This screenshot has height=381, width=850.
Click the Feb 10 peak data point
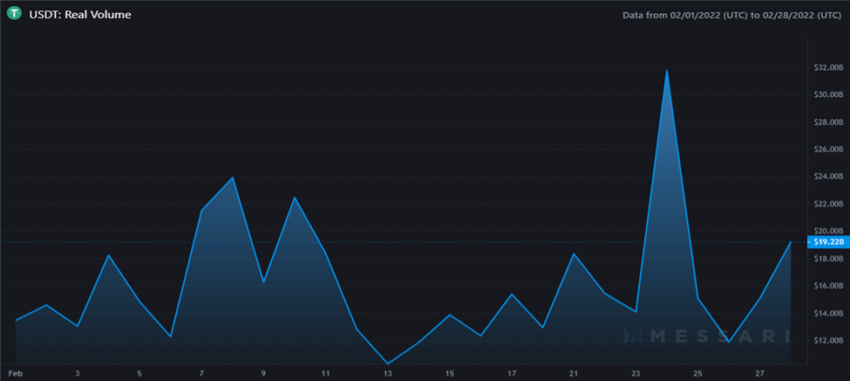(x=294, y=197)
